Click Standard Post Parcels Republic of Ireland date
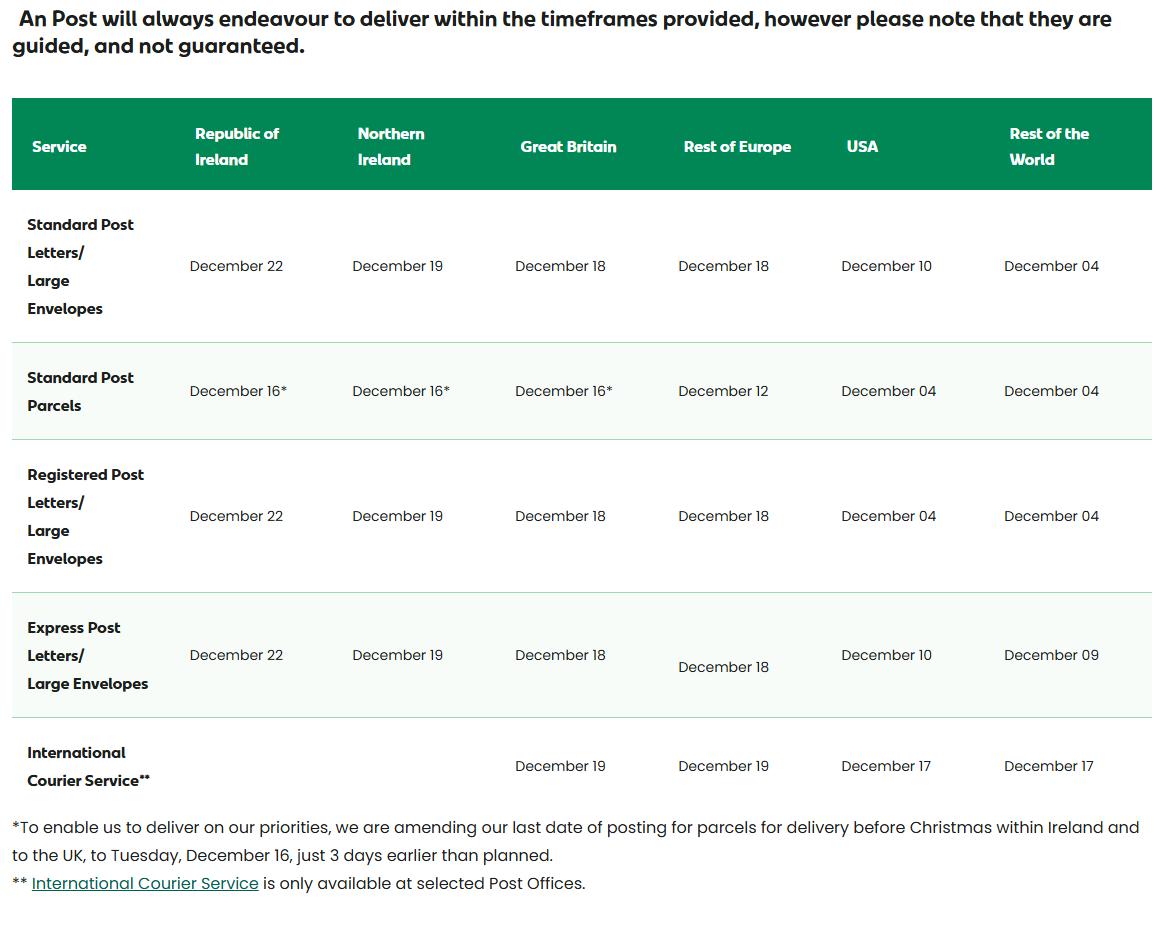Screen dimensions: 1166x926 click(238, 392)
